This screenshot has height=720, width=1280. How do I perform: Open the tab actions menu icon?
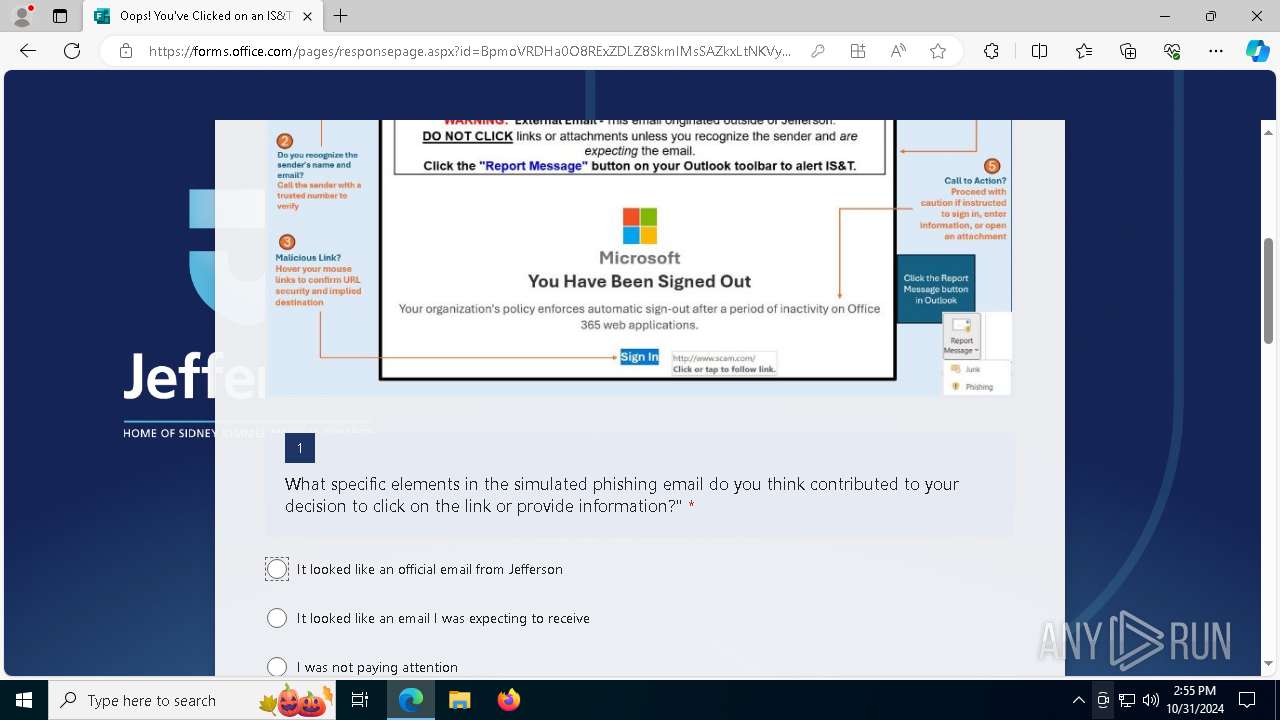pyautogui.click(x=60, y=16)
